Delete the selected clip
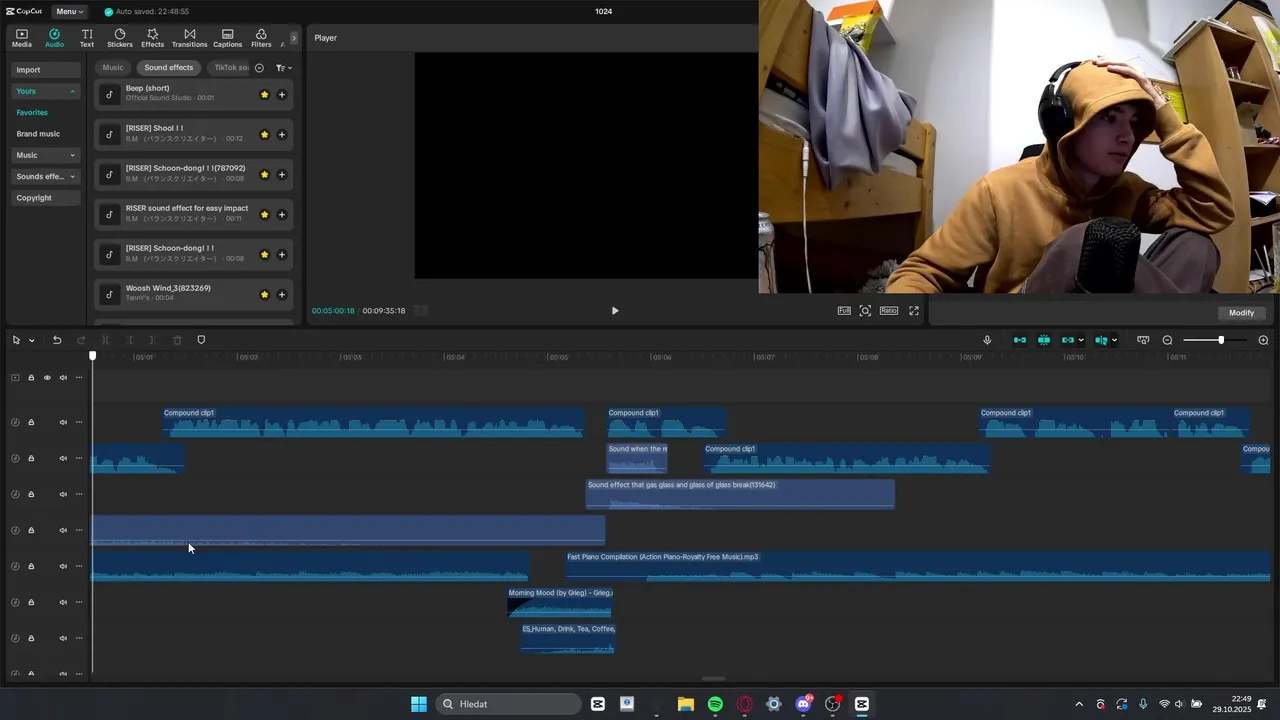The image size is (1280, 720). (x=177, y=340)
